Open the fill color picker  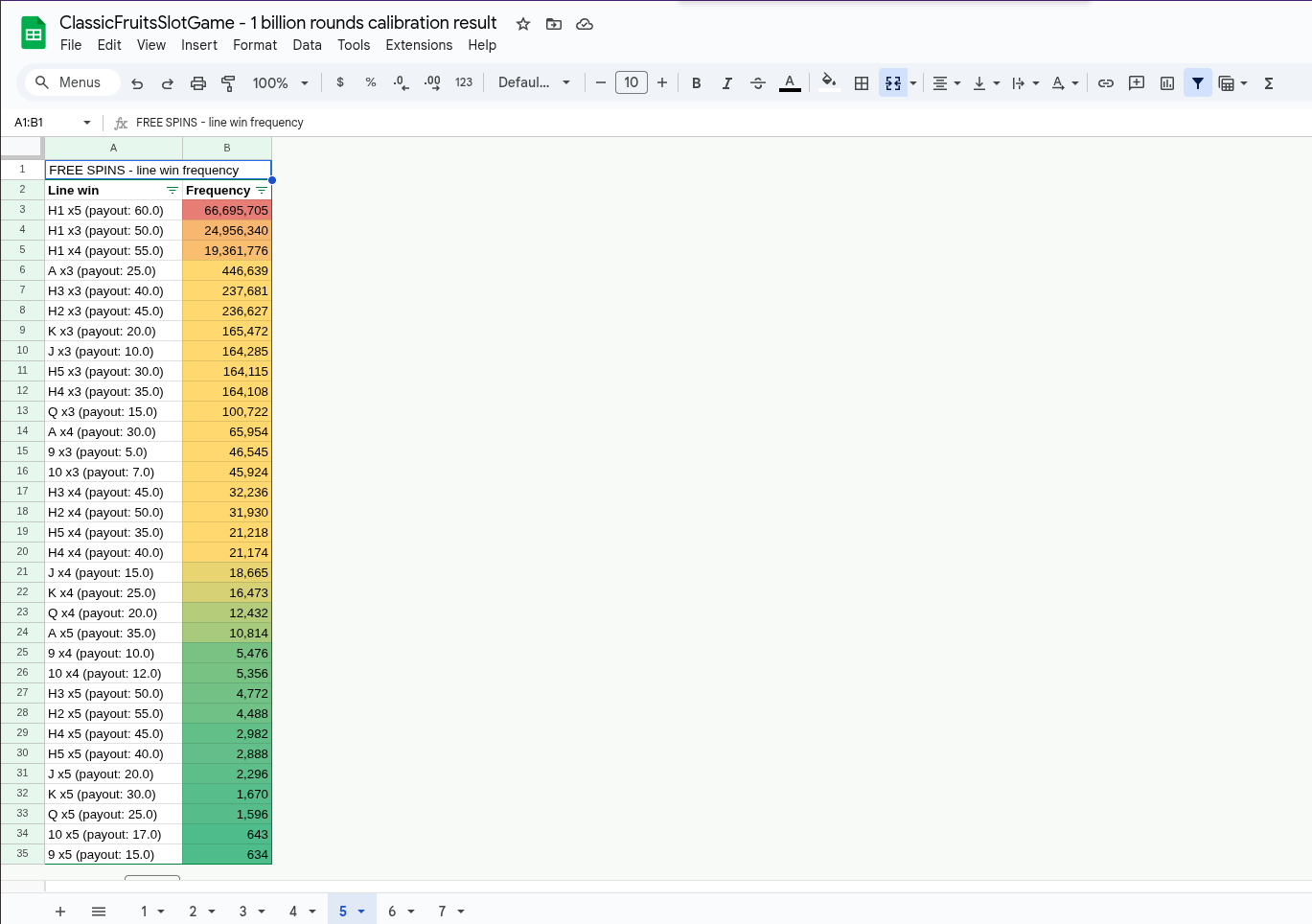(x=829, y=83)
